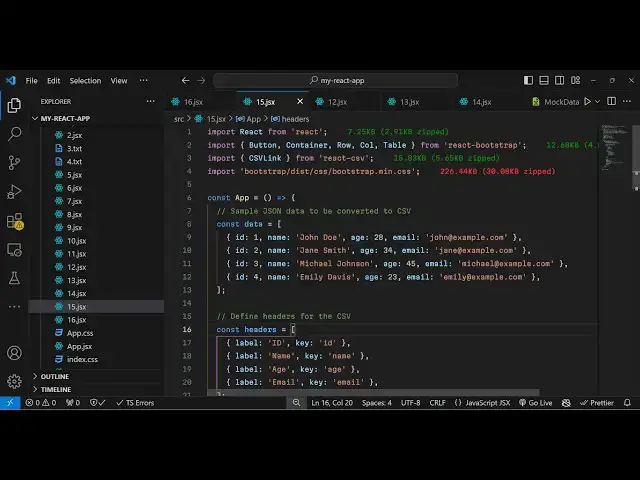Open the Remote Explorer view
The height and width of the screenshot is (480, 640).
(x=14, y=250)
